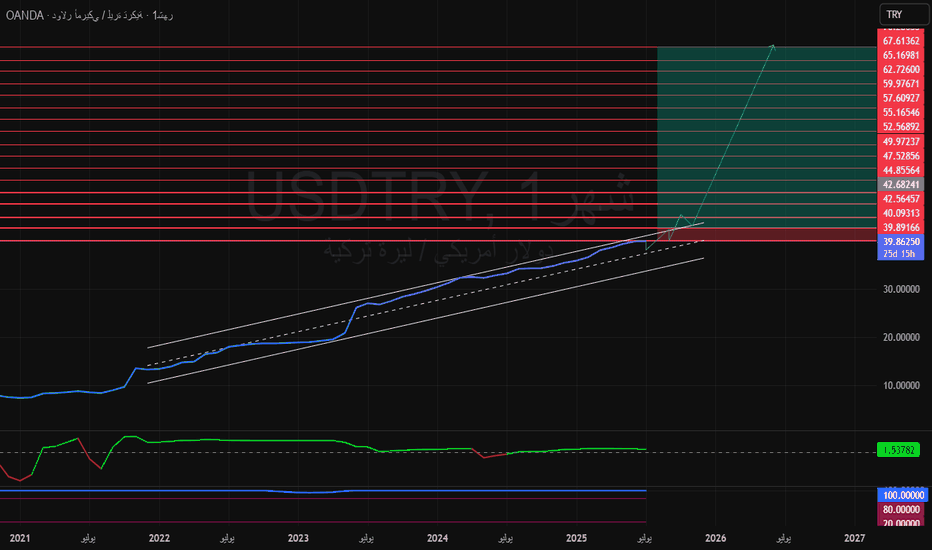Click the 80.00000 indicator scale label

pyautogui.click(x=902, y=510)
